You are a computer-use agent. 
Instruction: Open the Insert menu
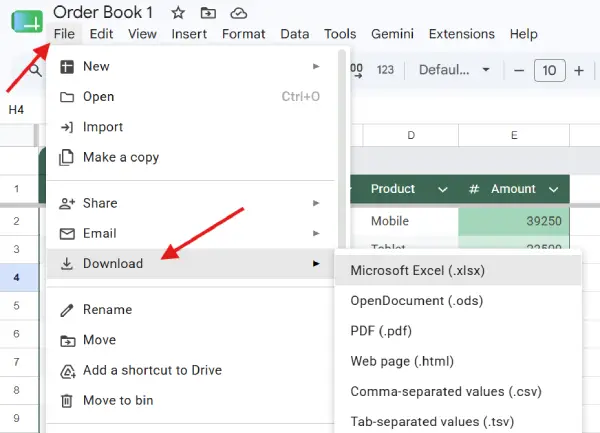(189, 34)
